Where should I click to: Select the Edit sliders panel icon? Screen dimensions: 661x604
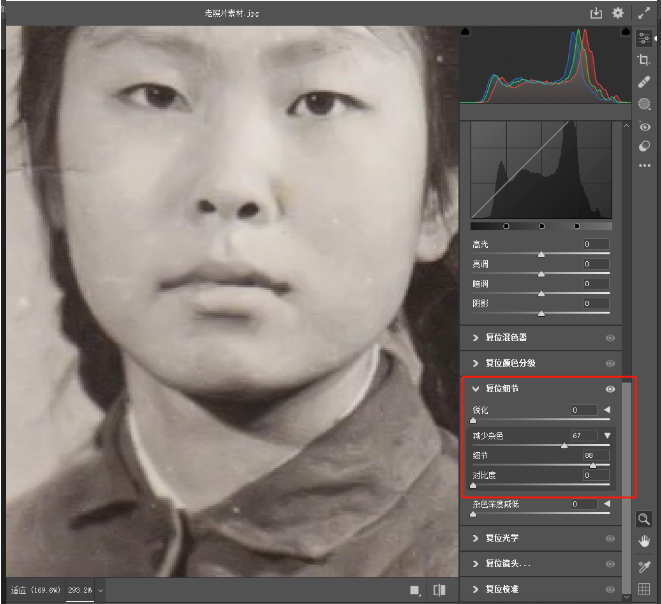[644, 38]
